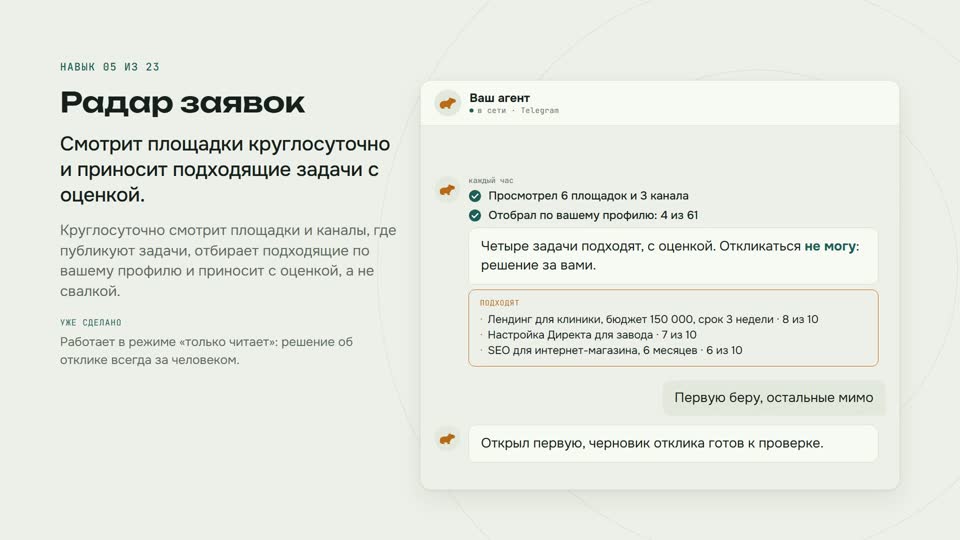
Task: Click "в сети · Telegram" status line
Action: 514,111
